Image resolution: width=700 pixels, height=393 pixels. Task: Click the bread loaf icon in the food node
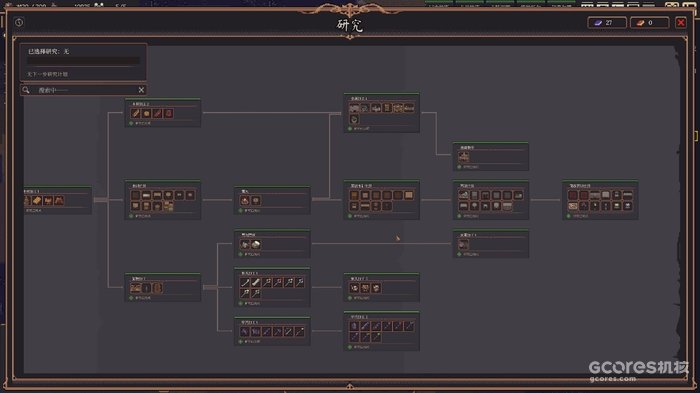coord(147,113)
